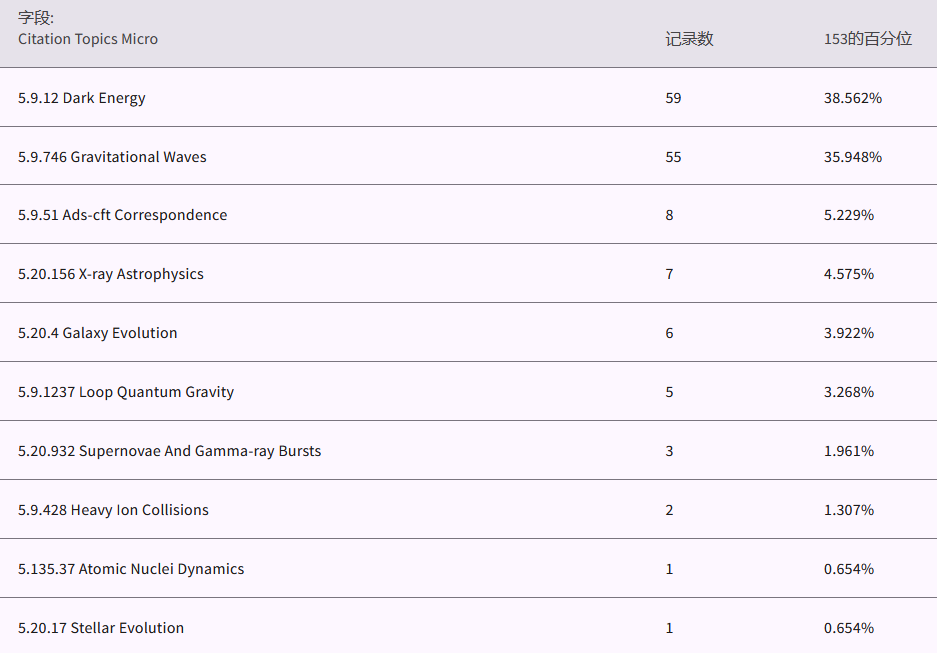
Task: Click the 153的百分位 column header
Action: click(x=867, y=39)
